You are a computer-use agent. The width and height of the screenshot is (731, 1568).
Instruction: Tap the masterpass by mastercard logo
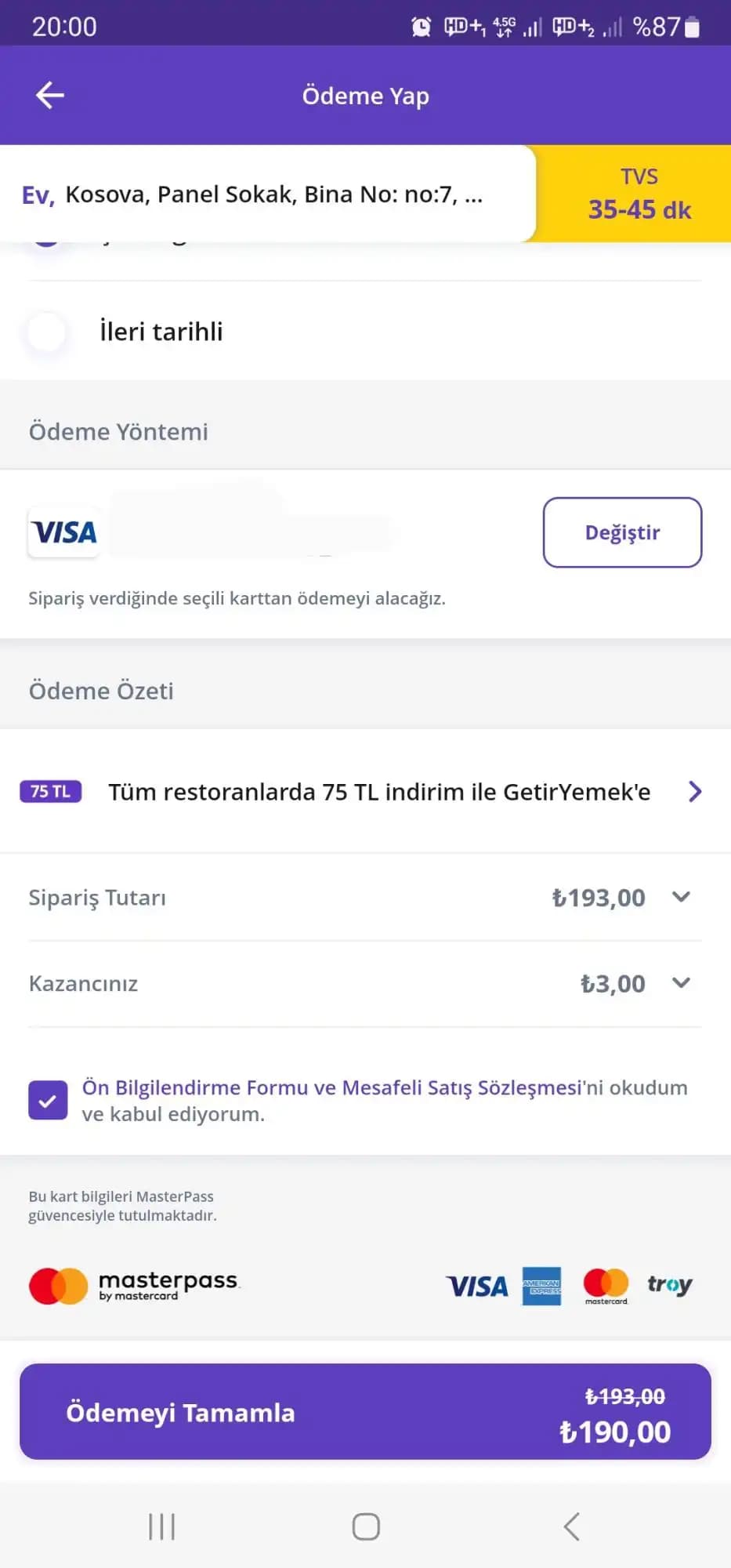point(135,1286)
